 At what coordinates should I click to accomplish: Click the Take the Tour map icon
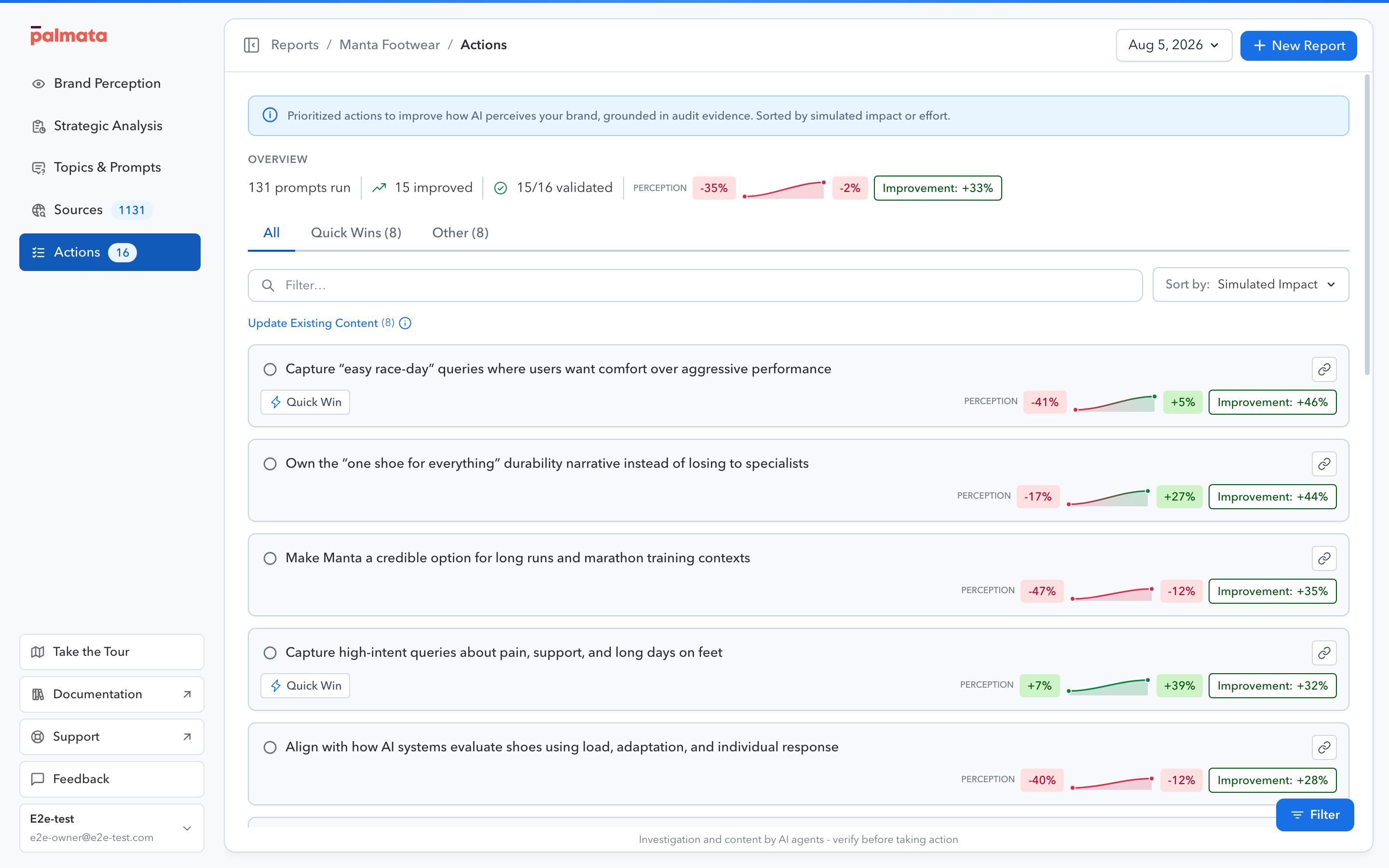pos(38,651)
